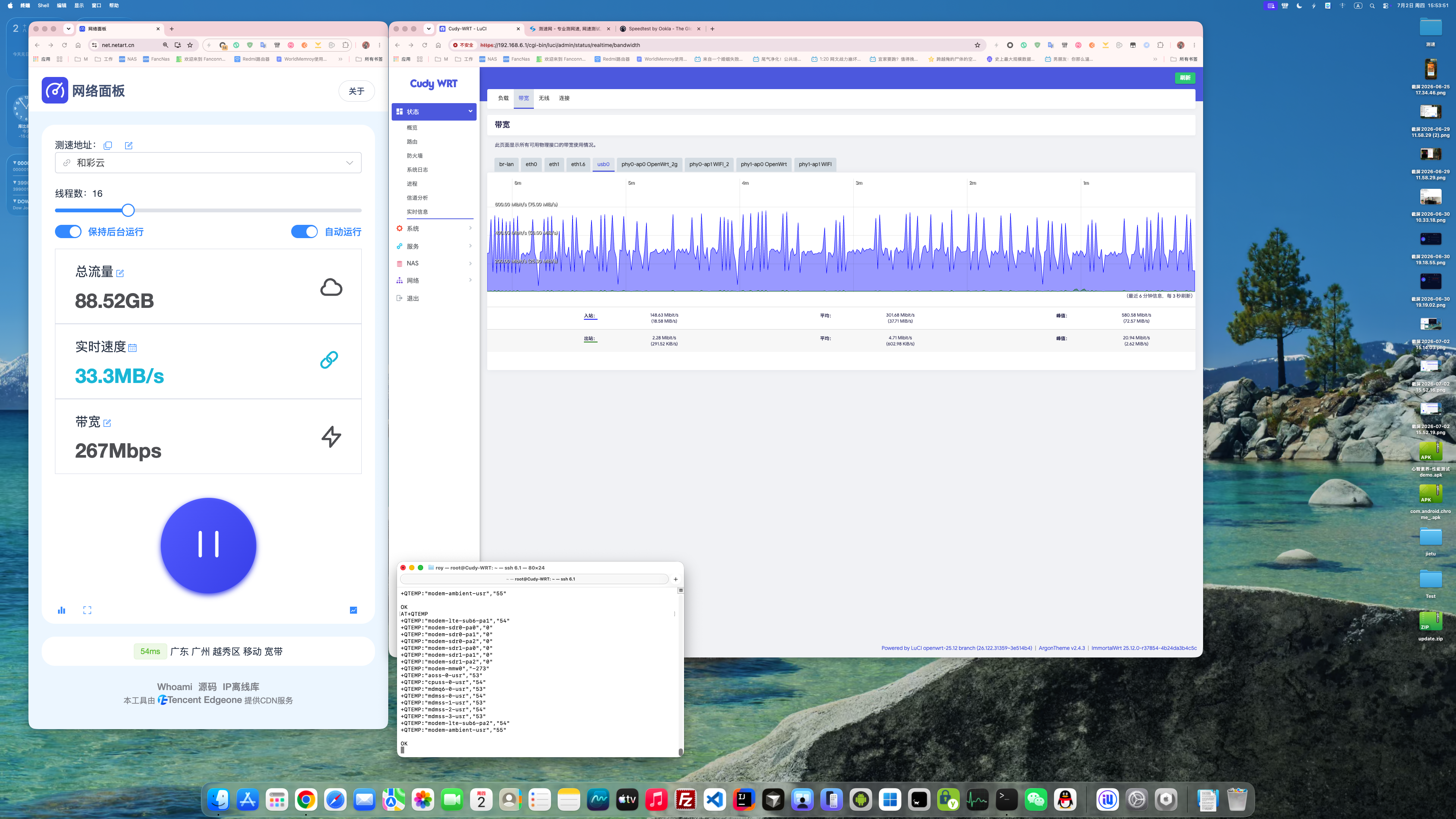Expand the 服务 menu in sidebar
This screenshot has width=1456, height=819.
(434, 246)
